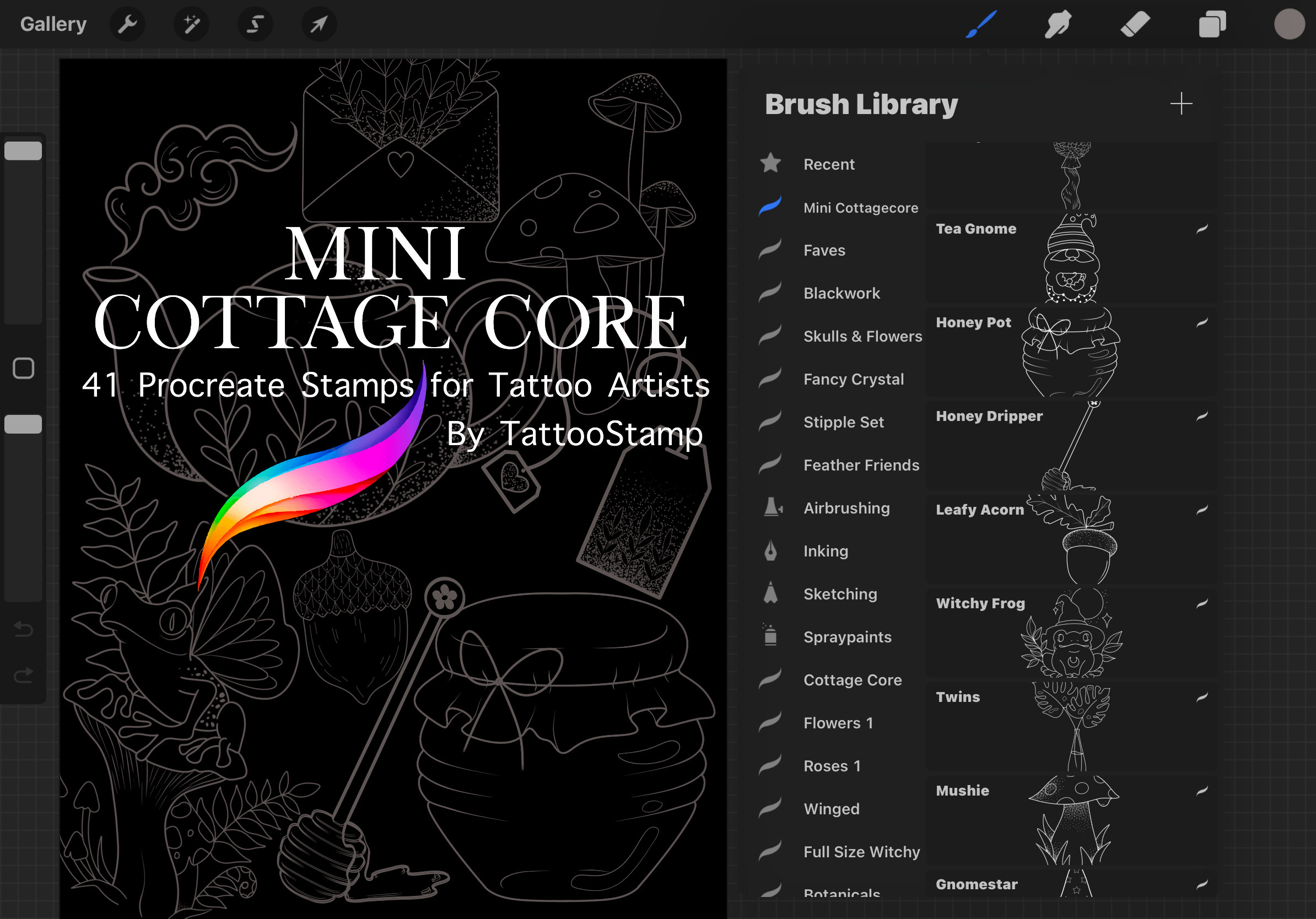Open the Layers panel
This screenshot has height=919, width=1316.
1212,24
